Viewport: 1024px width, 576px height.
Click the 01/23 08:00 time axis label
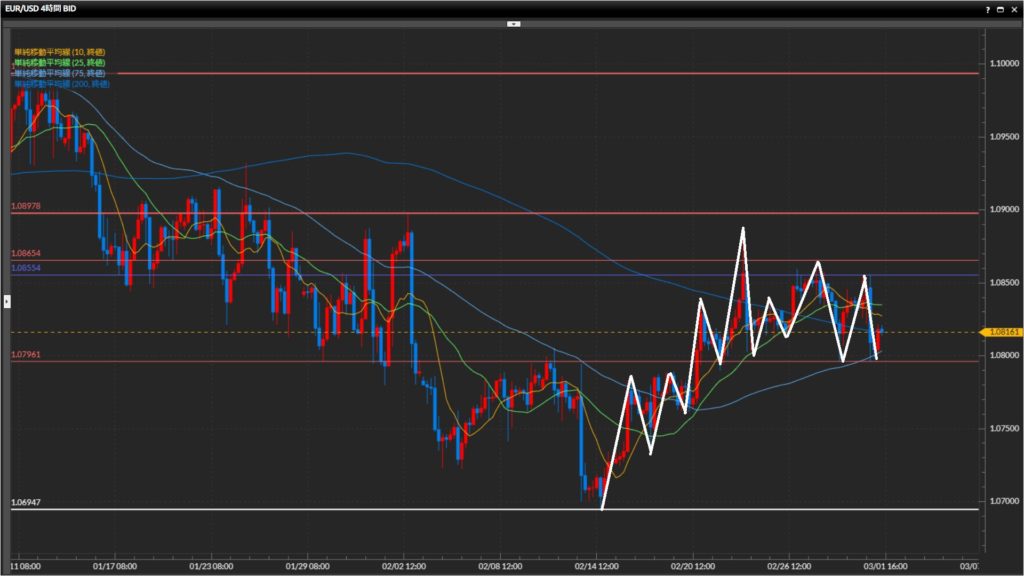211,565
